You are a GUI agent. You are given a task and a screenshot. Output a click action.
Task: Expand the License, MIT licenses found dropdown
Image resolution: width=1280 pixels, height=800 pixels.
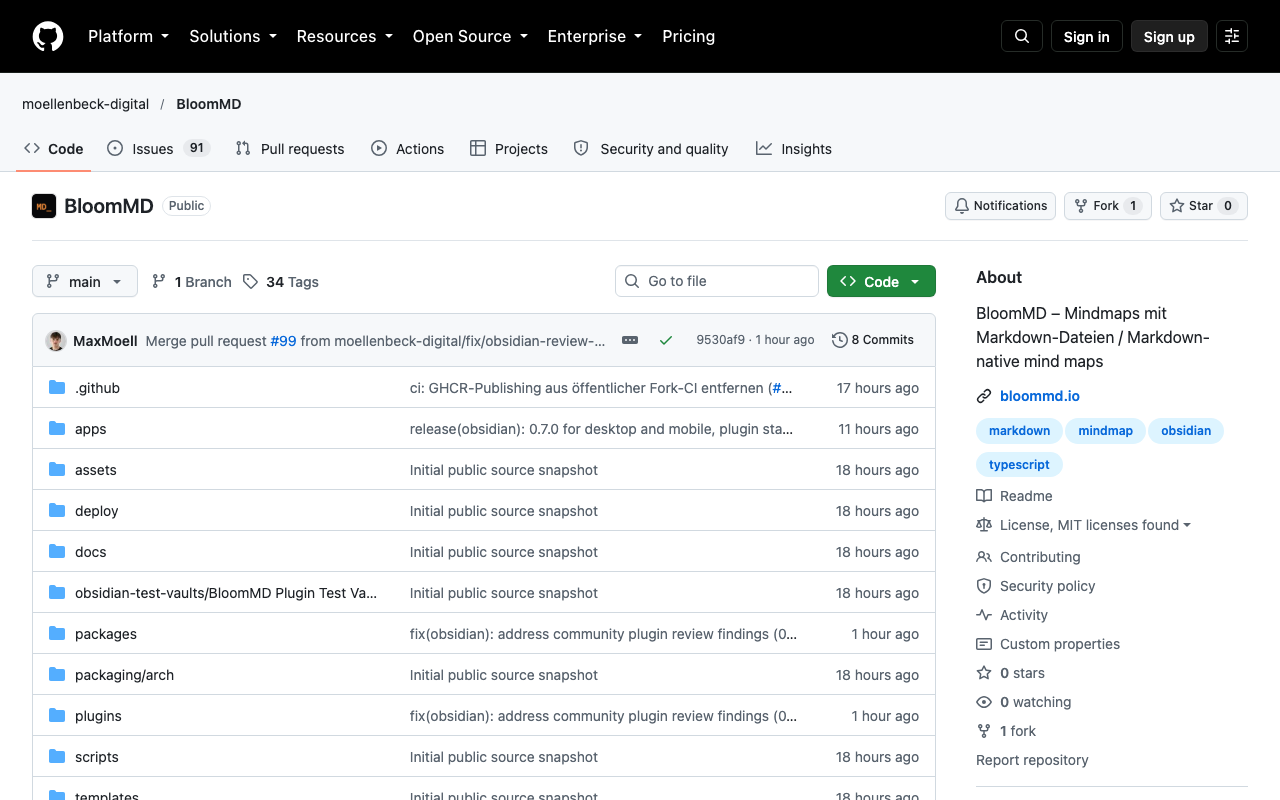tap(1095, 525)
